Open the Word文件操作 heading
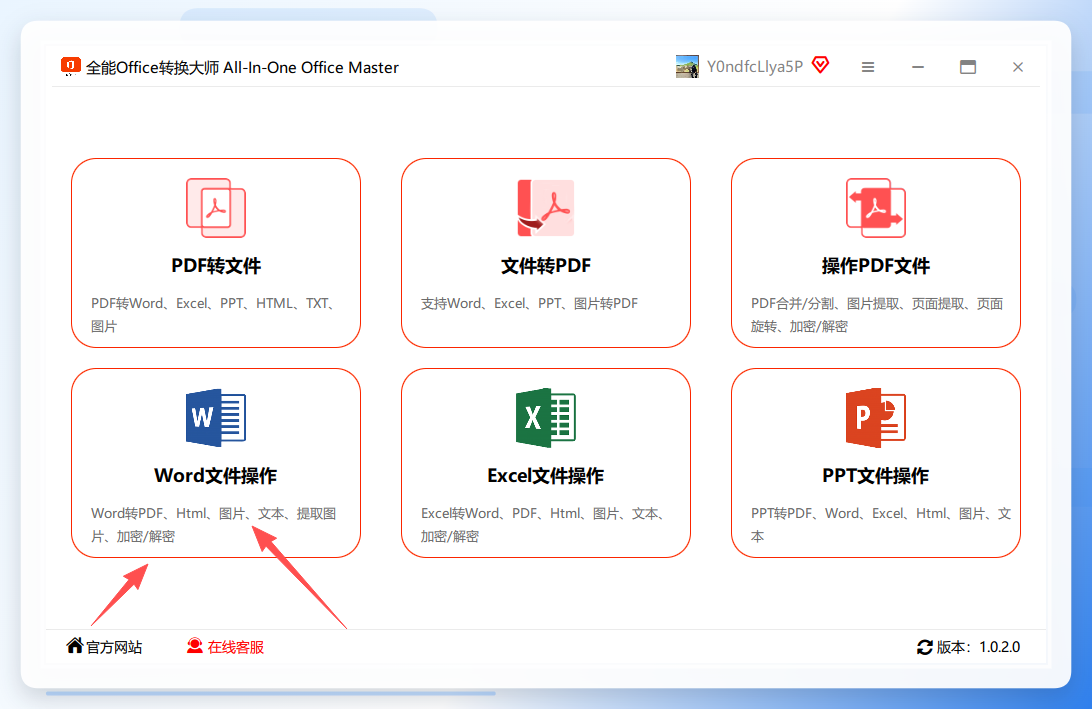1092x709 pixels. (x=216, y=476)
